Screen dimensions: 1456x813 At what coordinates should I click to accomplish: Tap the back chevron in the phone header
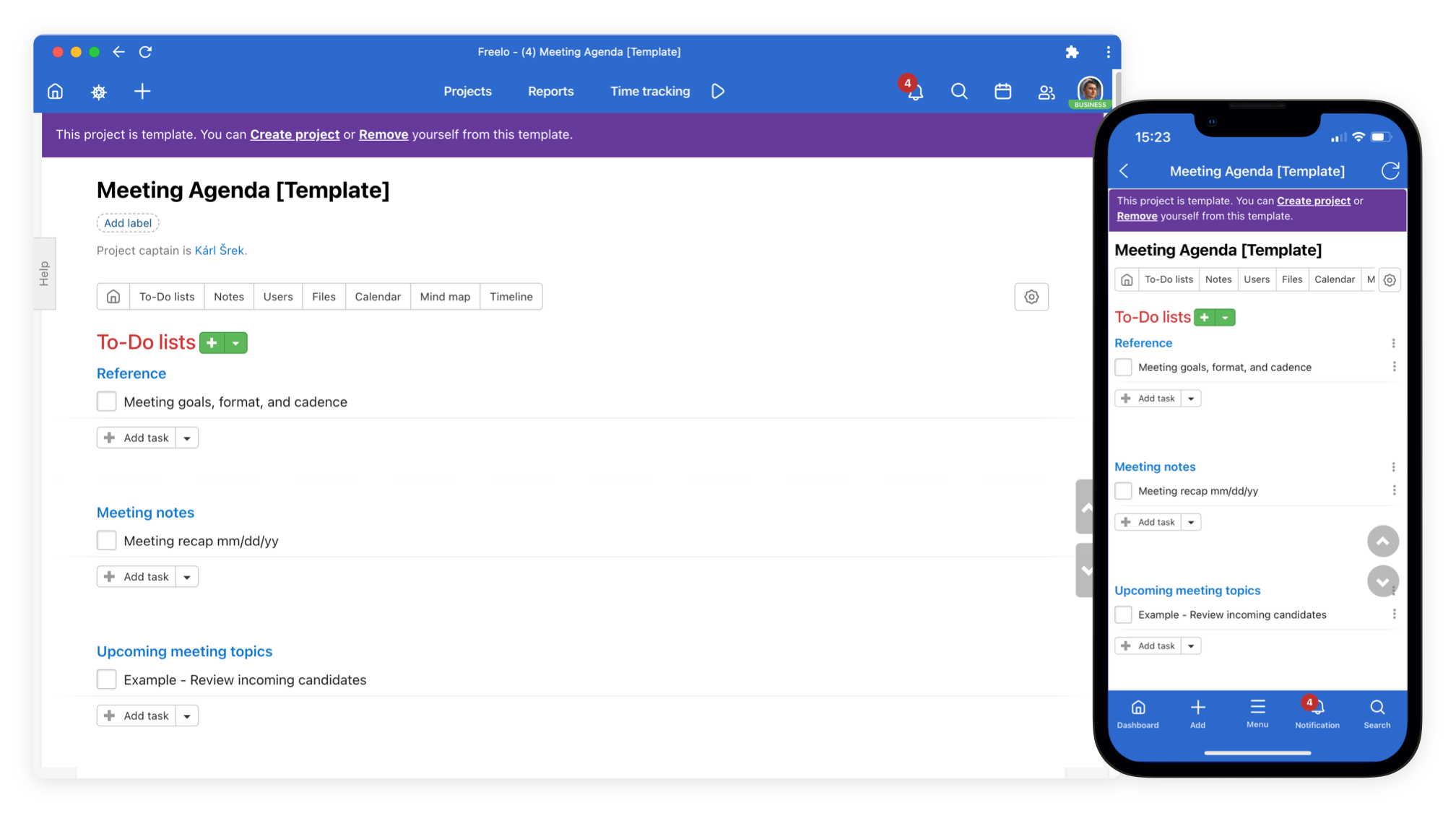click(x=1124, y=171)
